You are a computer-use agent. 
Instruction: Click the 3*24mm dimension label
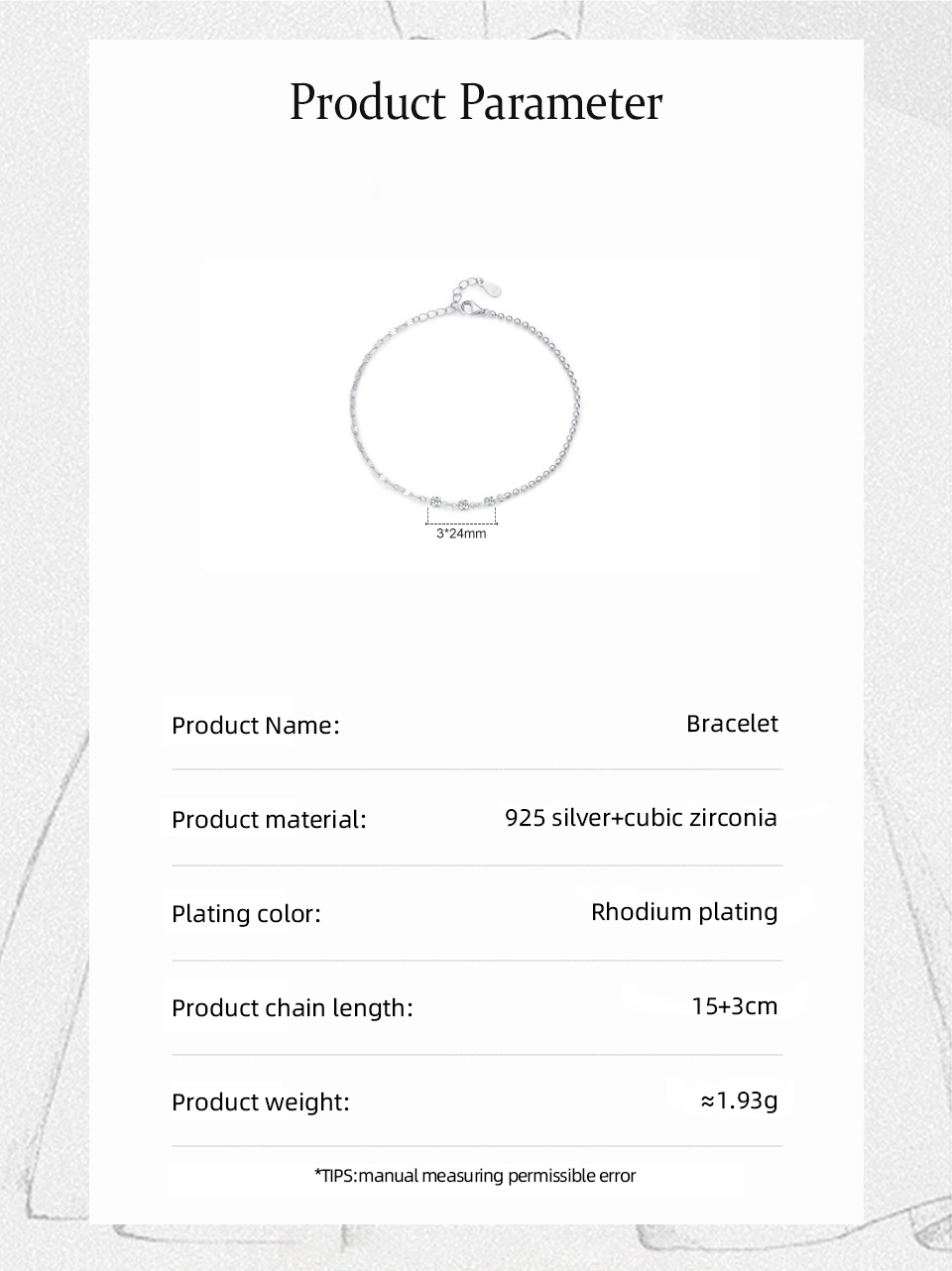tap(461, 534)
